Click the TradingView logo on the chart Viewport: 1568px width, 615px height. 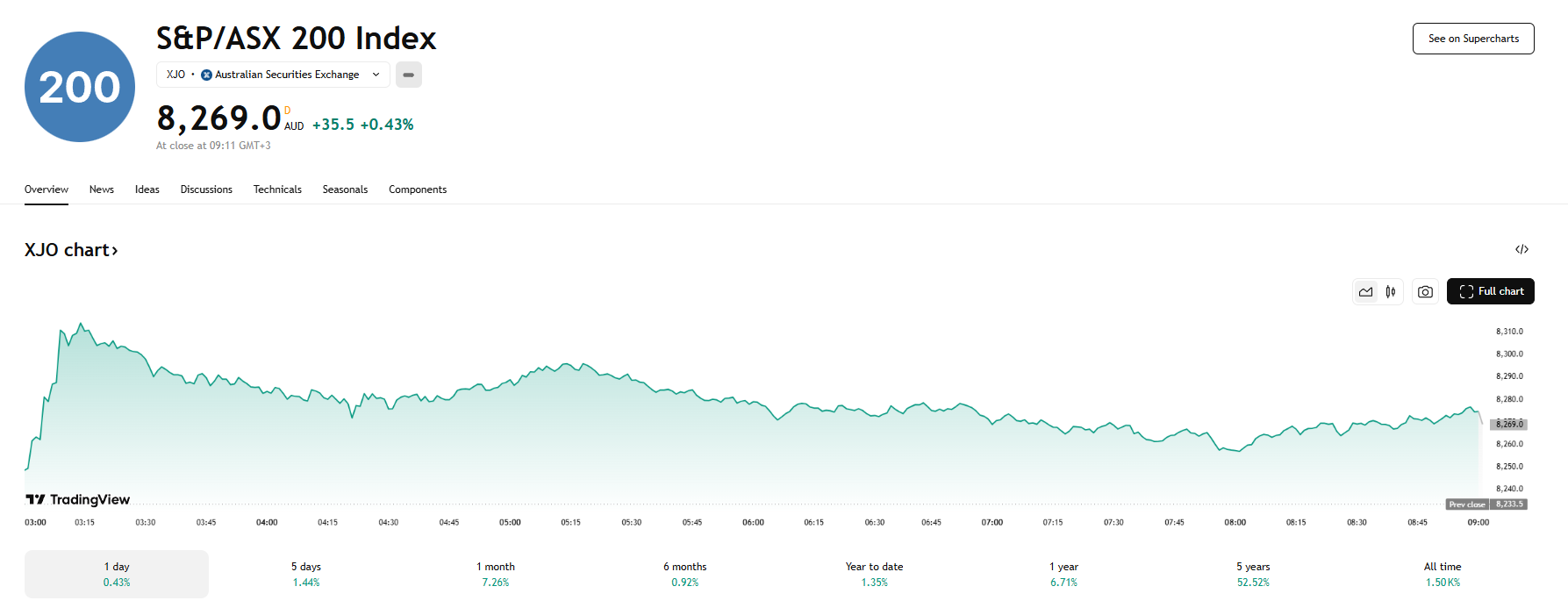tap(76, 498)
